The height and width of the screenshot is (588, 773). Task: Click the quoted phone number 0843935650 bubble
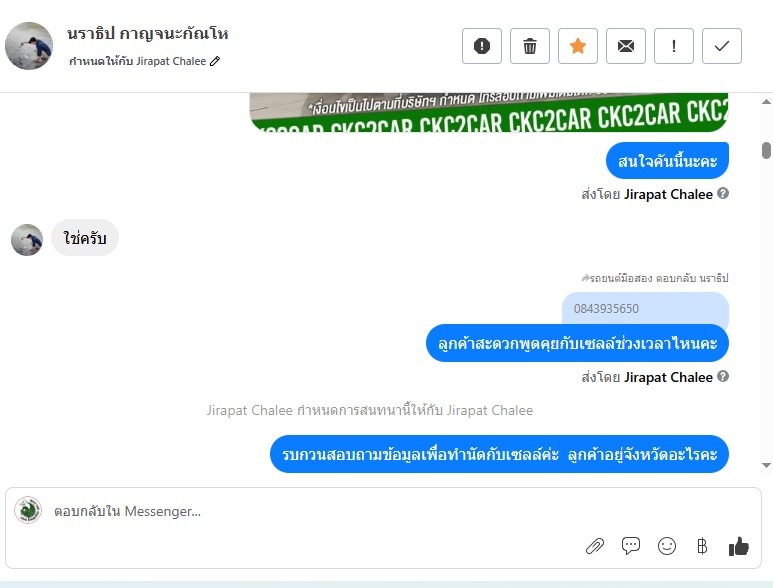645,309
